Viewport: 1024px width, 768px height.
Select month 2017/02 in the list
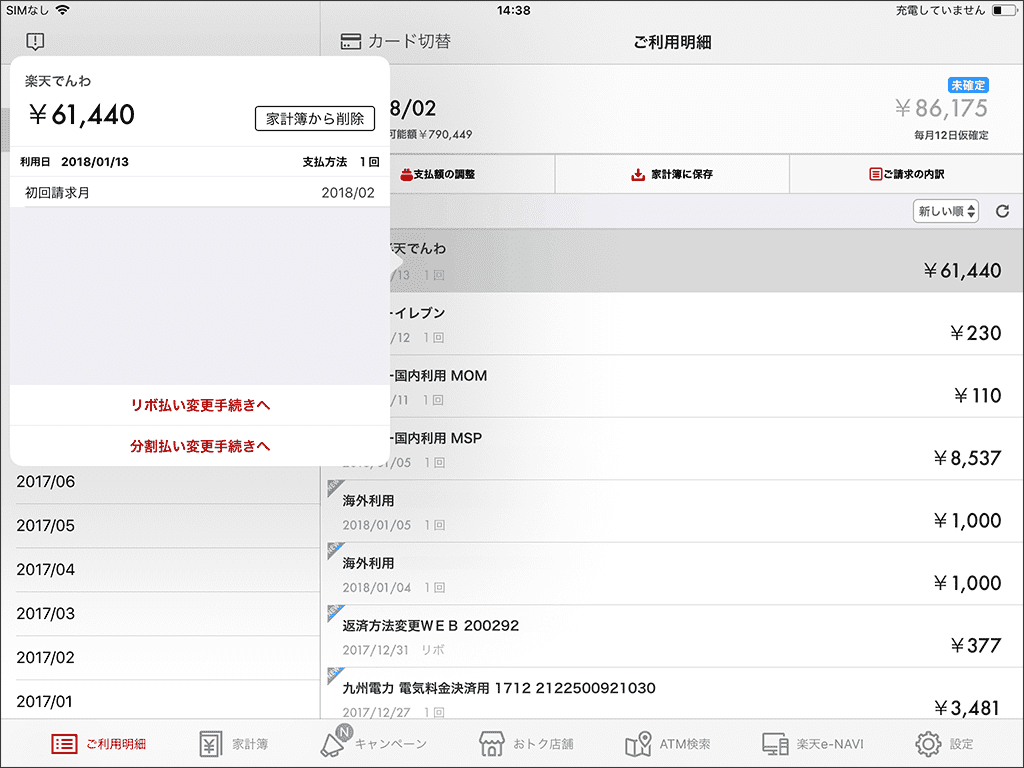point(160,658)
